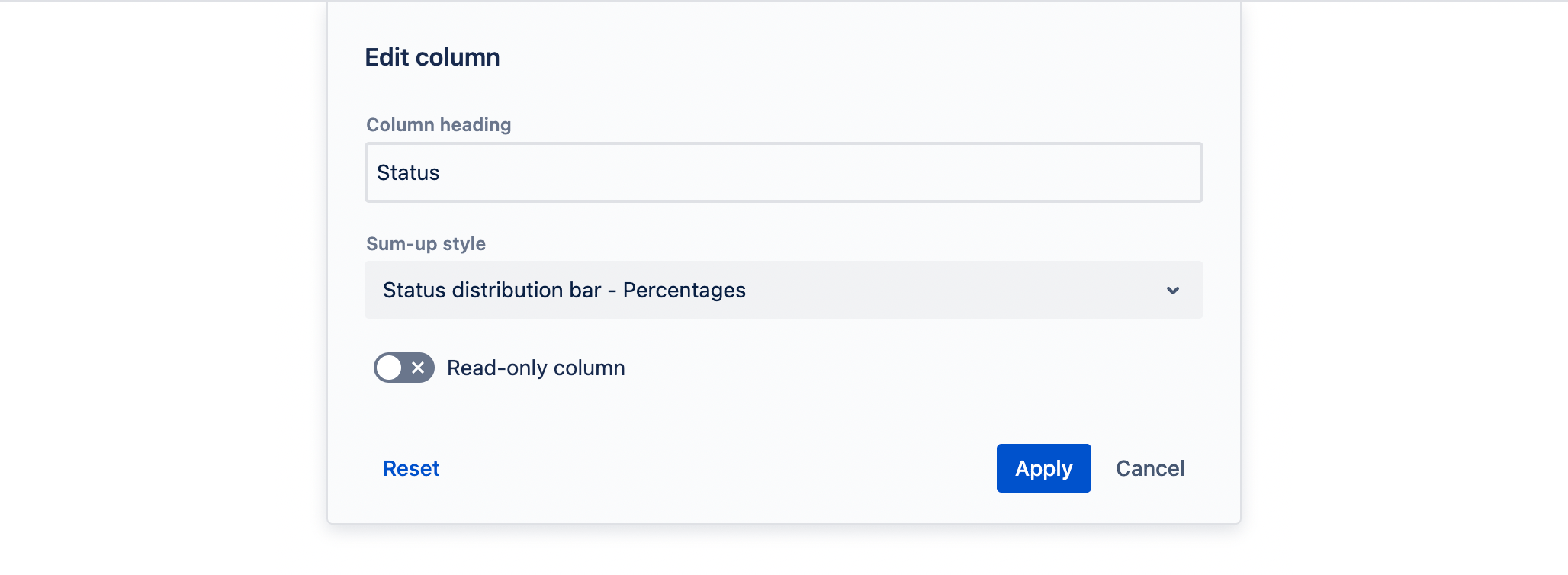The image size is (1568, 575).
Task: Click the Edit column dialog title
Action: pyautogui.click(x=432, y=57)
